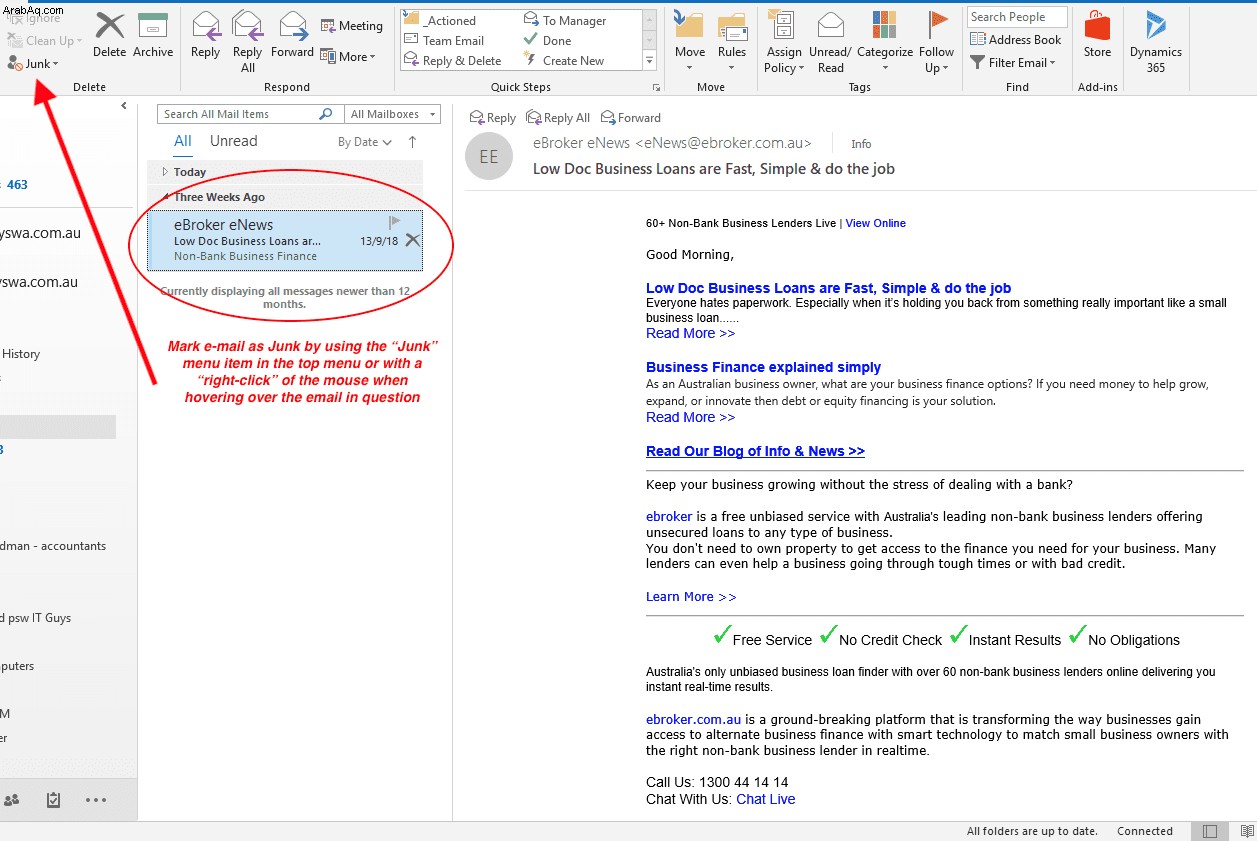Run the Reply & Delete quick step

pyautogui.click(x=453, y=61)
